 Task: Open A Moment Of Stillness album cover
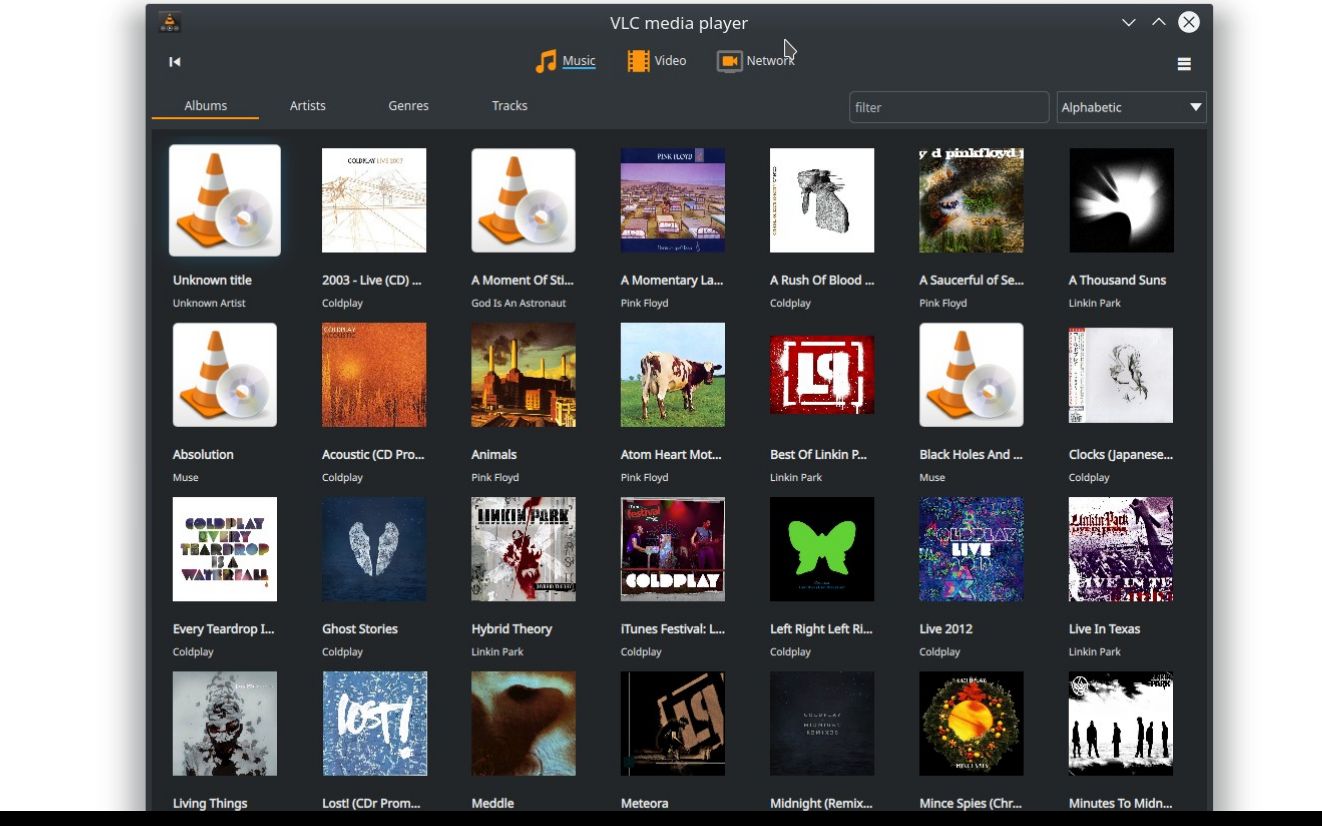tap(523, 200)
